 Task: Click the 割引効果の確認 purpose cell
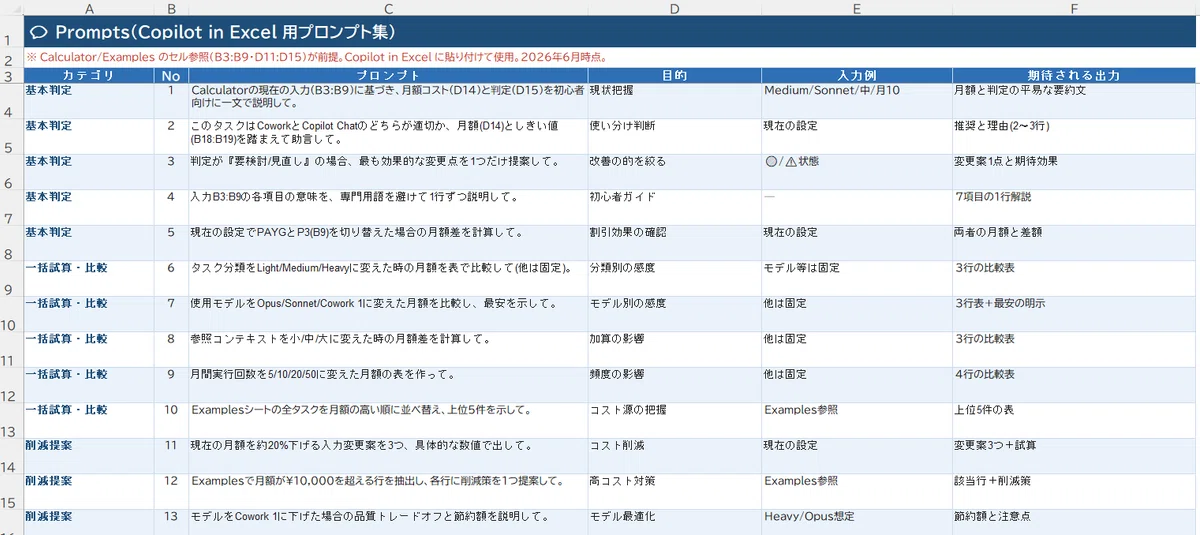tap(674, 243)
